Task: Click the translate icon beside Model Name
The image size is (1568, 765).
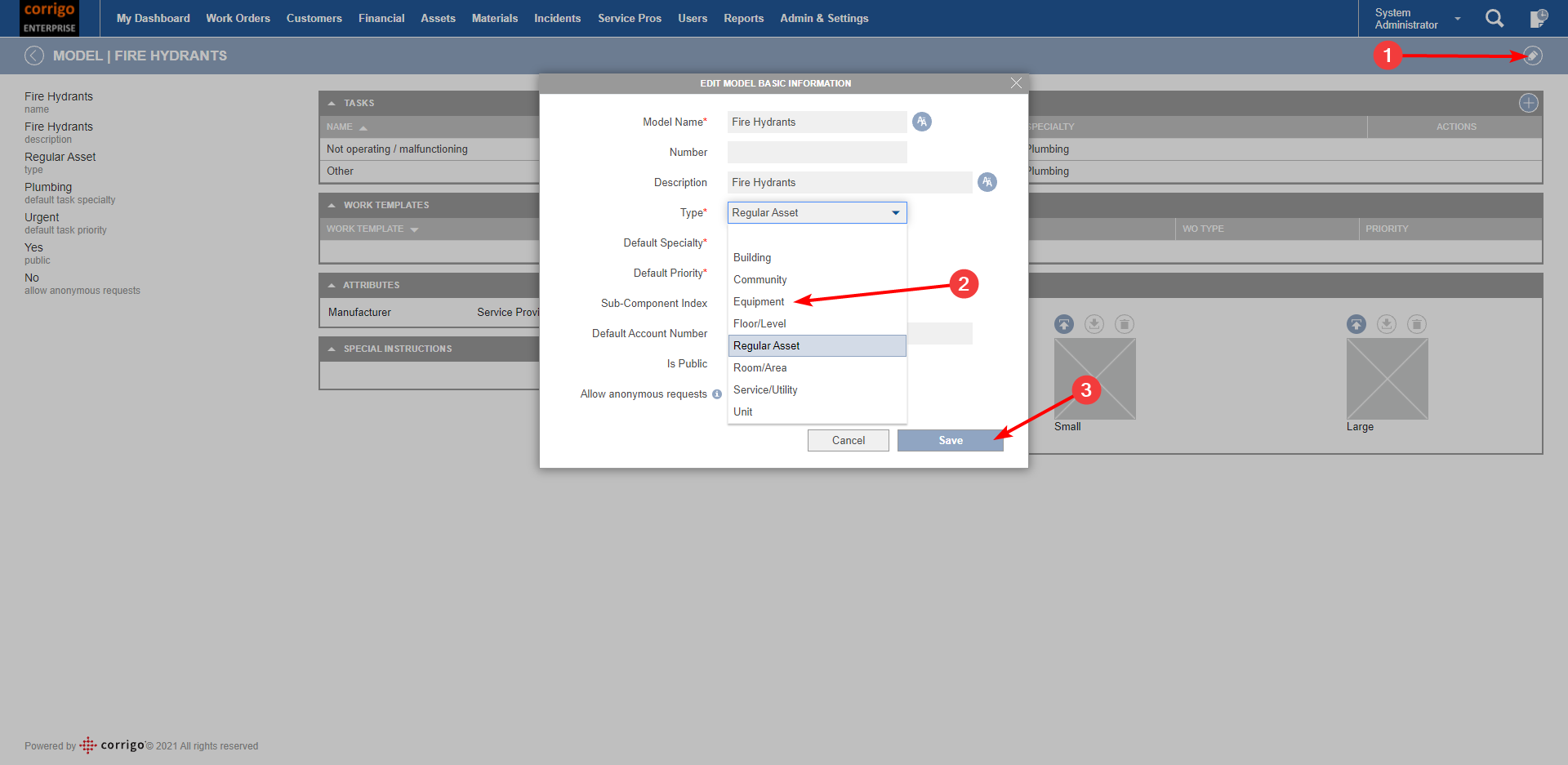Action: (x=922, y=122)
